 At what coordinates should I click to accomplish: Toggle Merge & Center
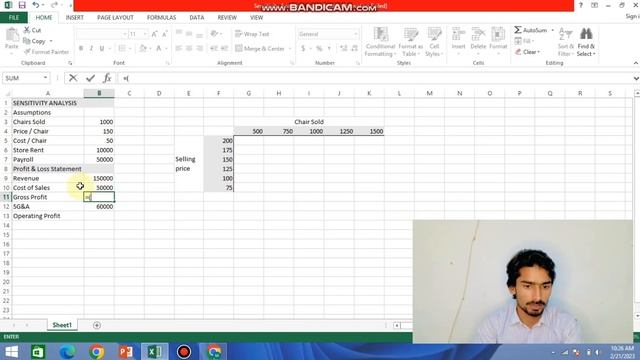click(x=260, y=49)
